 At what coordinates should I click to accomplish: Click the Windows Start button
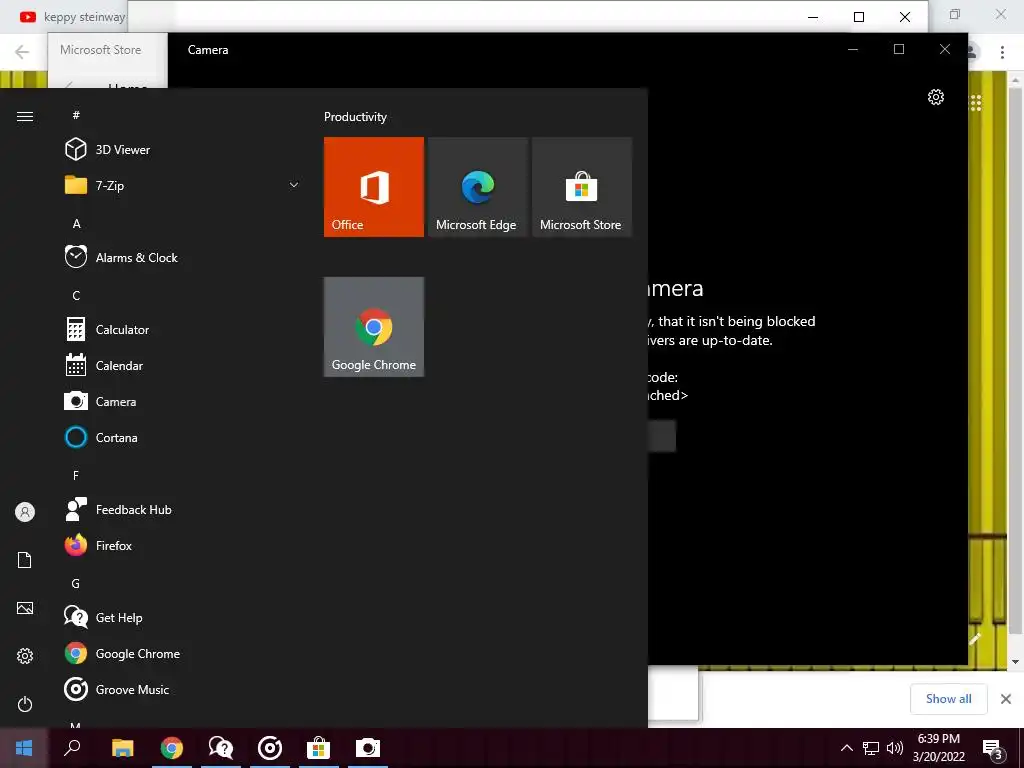(24, 748)
